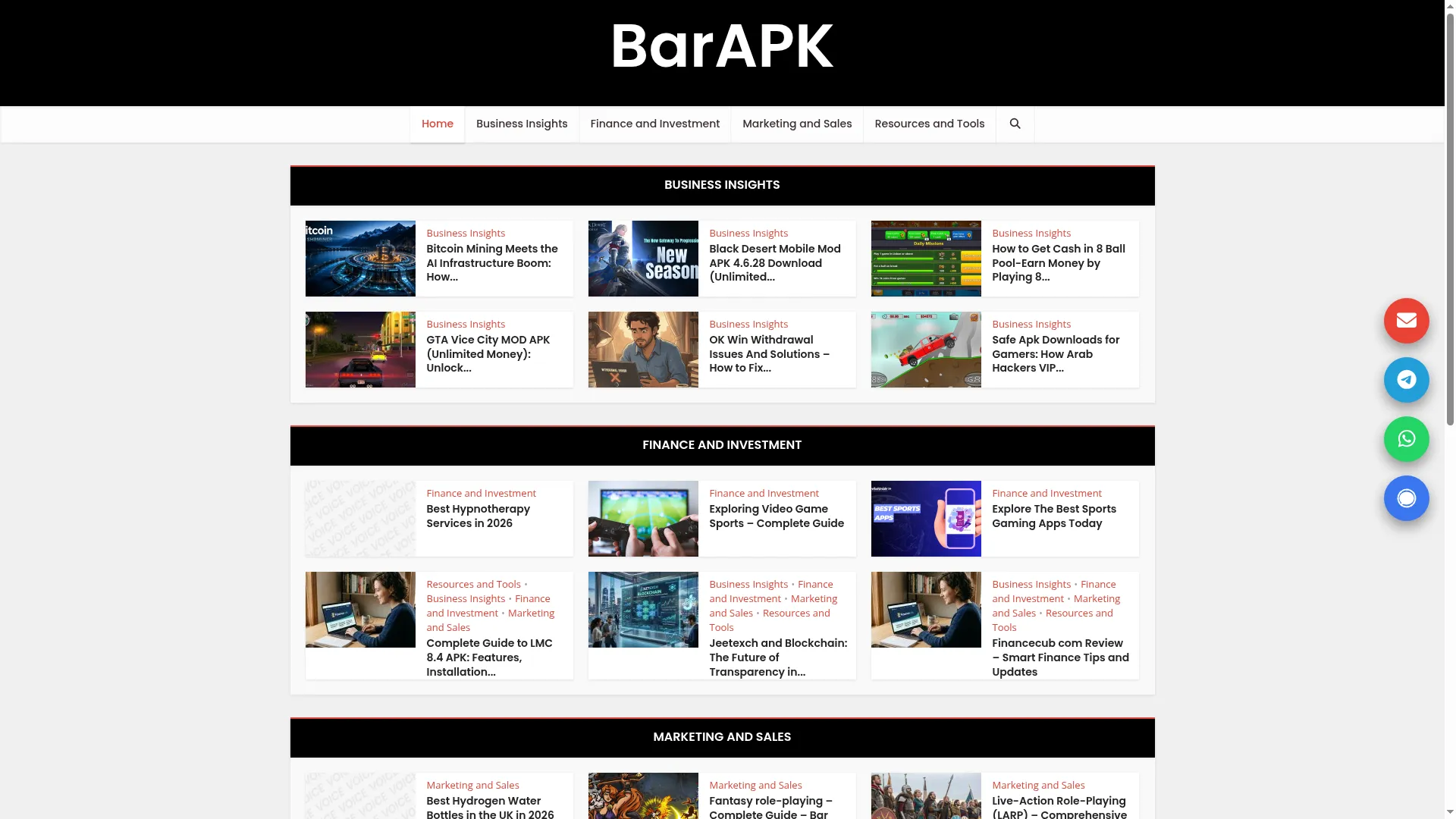Open the Telegram floating button
The width and height of the screenshot is (1456, 819).
coord(1406,380)
